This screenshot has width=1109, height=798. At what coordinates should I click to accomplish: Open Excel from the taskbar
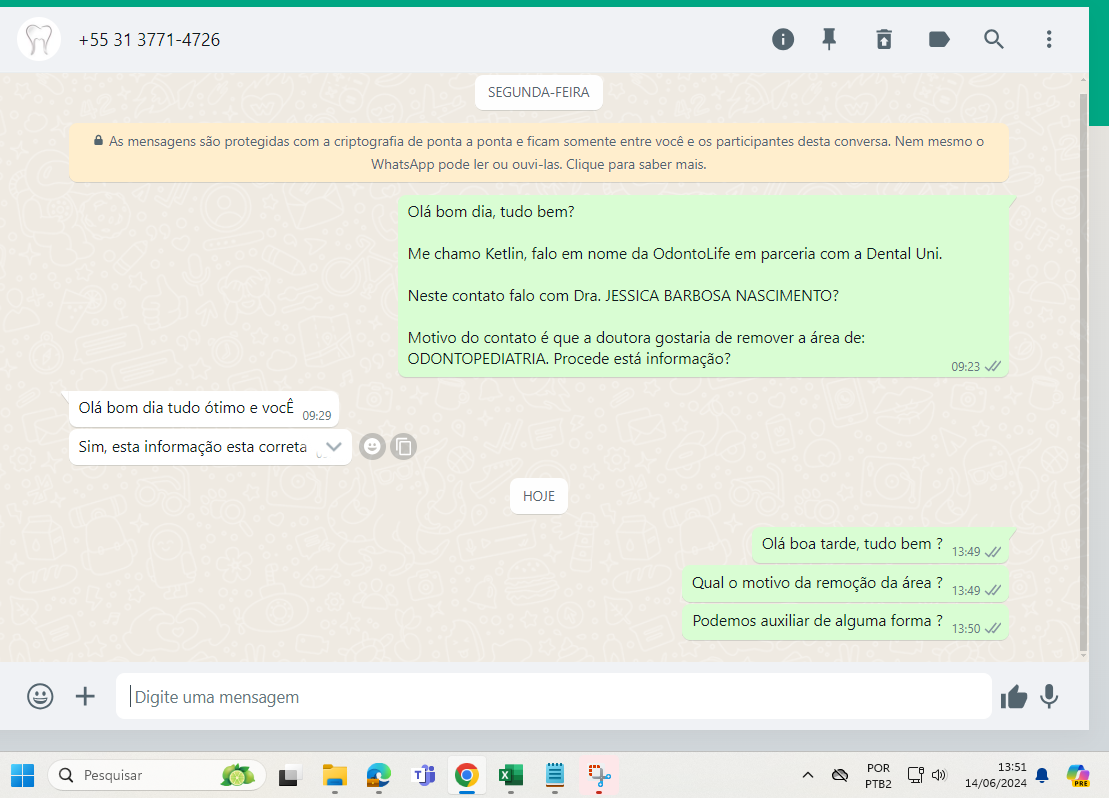pyautogui.click(x=511, y=776)
